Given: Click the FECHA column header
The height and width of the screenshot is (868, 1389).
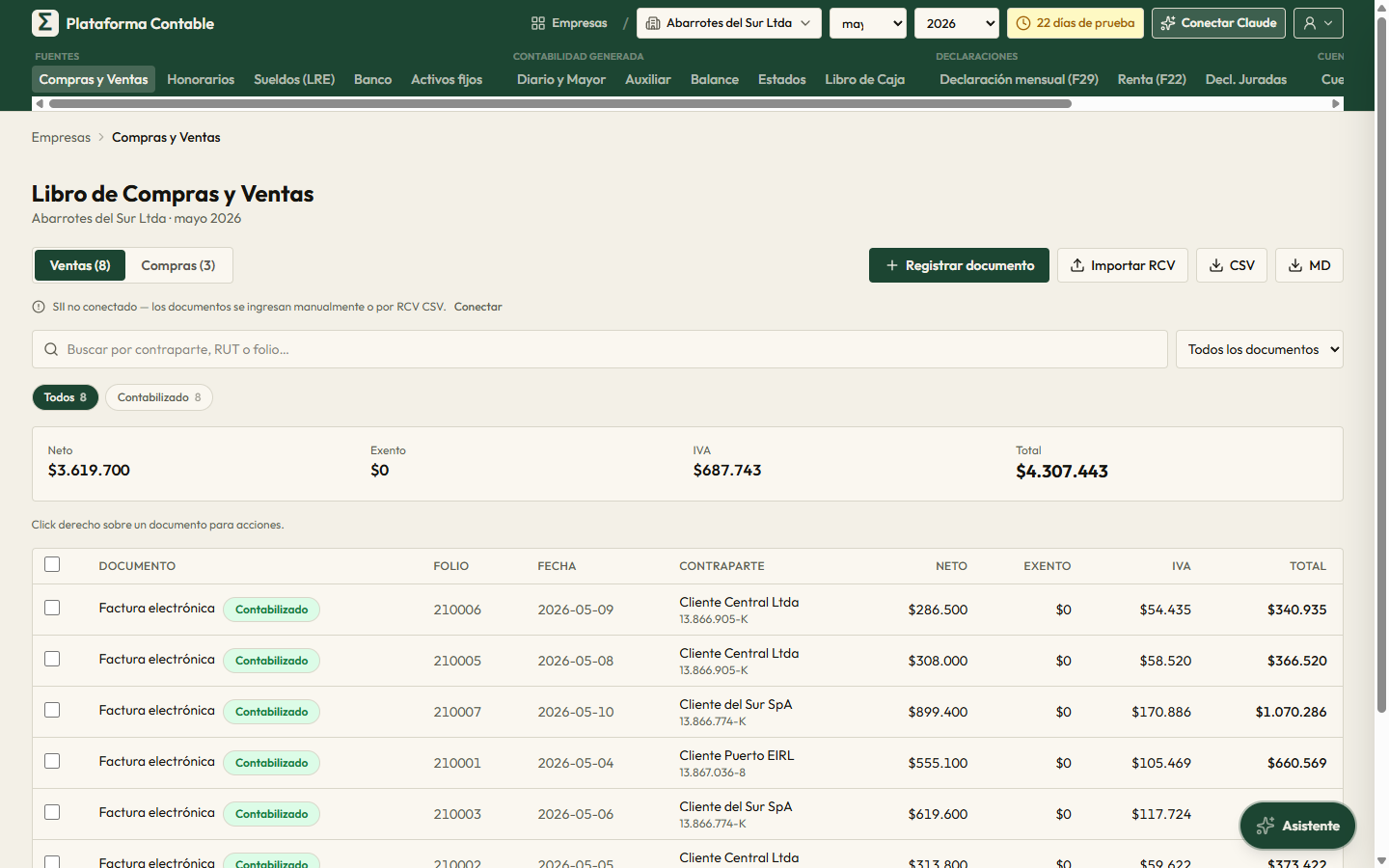Looking at the screenshot, I should 557,566.
